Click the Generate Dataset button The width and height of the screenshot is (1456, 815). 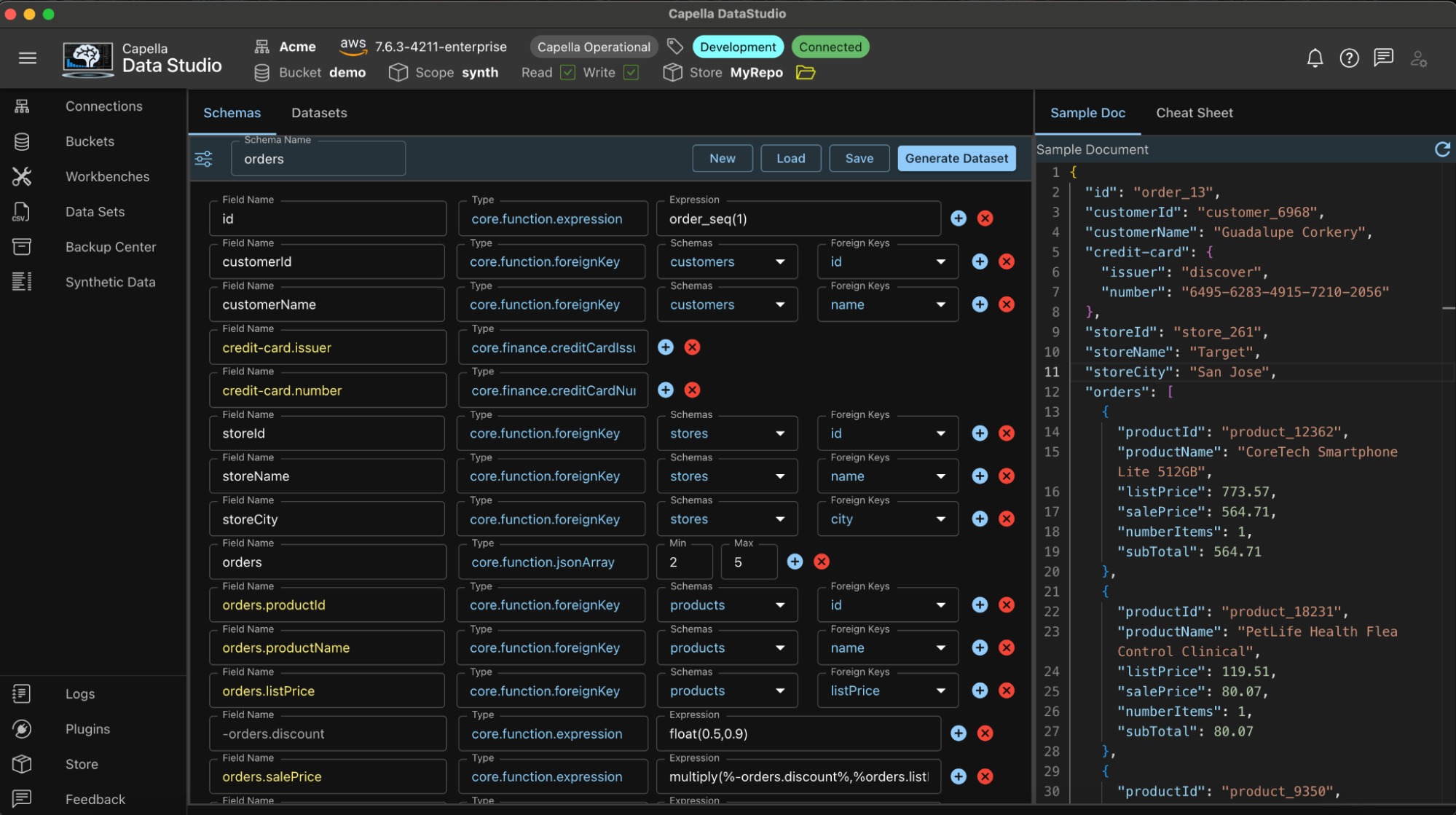pyautogui.click(x=956, y=158)
